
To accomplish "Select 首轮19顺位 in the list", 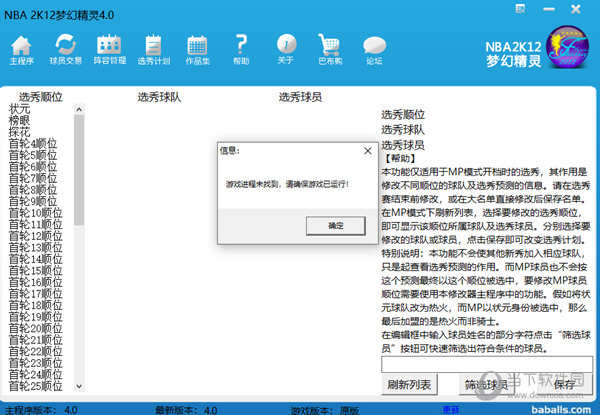I will pos(36,317).
